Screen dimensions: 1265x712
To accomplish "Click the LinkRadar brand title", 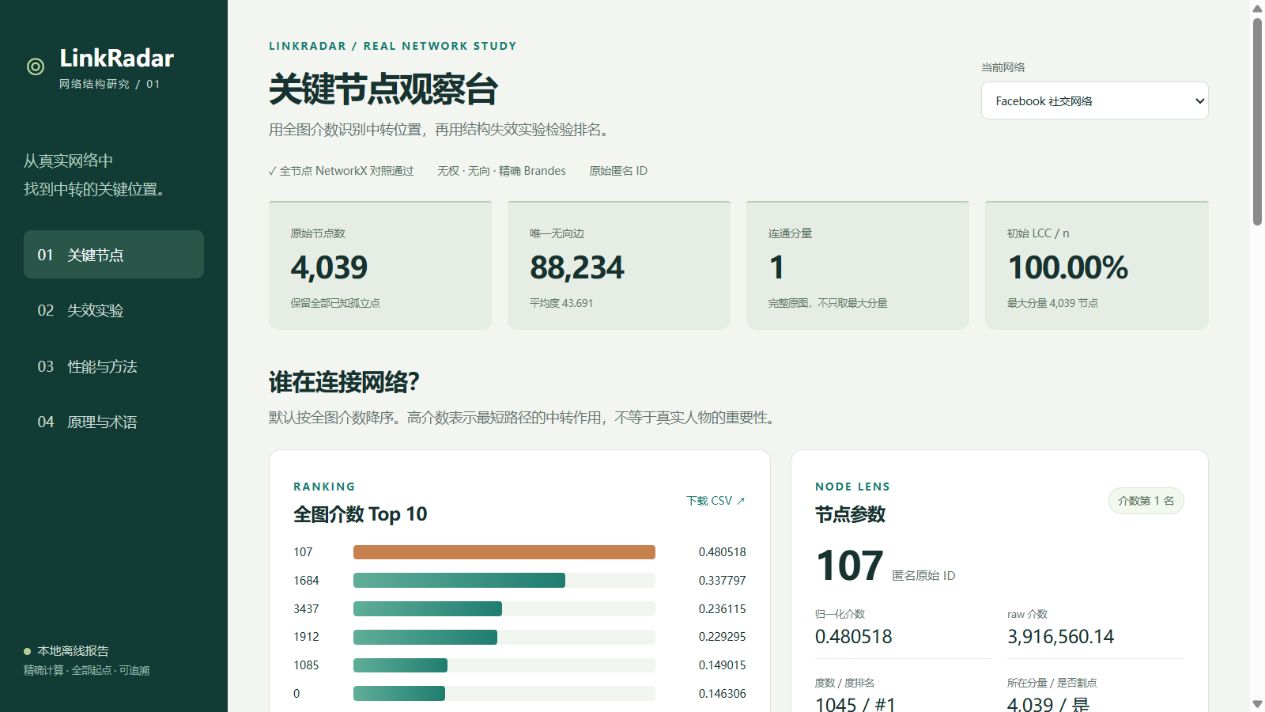I will 117,59.
